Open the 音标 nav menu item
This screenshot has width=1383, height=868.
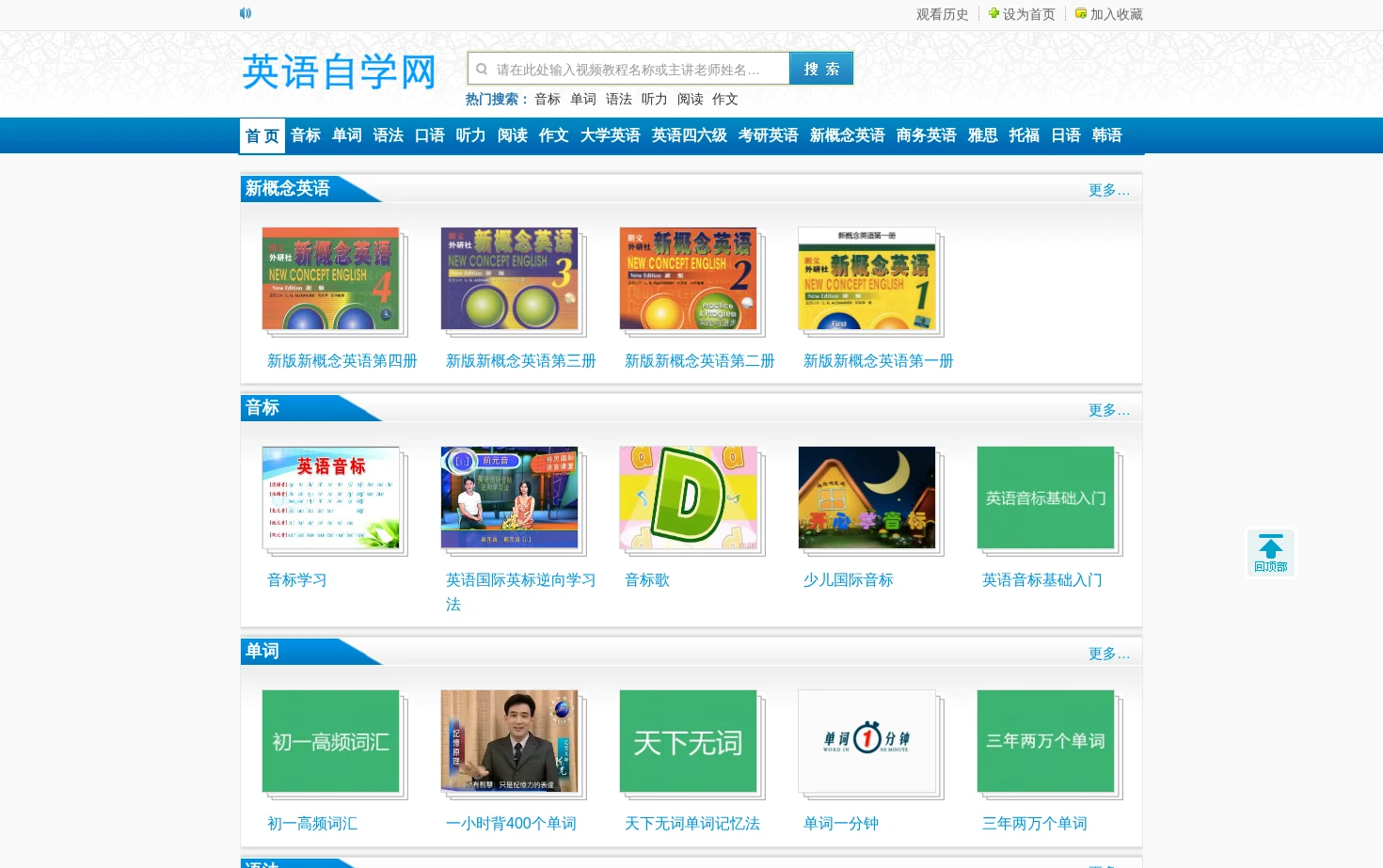(306, 135)
